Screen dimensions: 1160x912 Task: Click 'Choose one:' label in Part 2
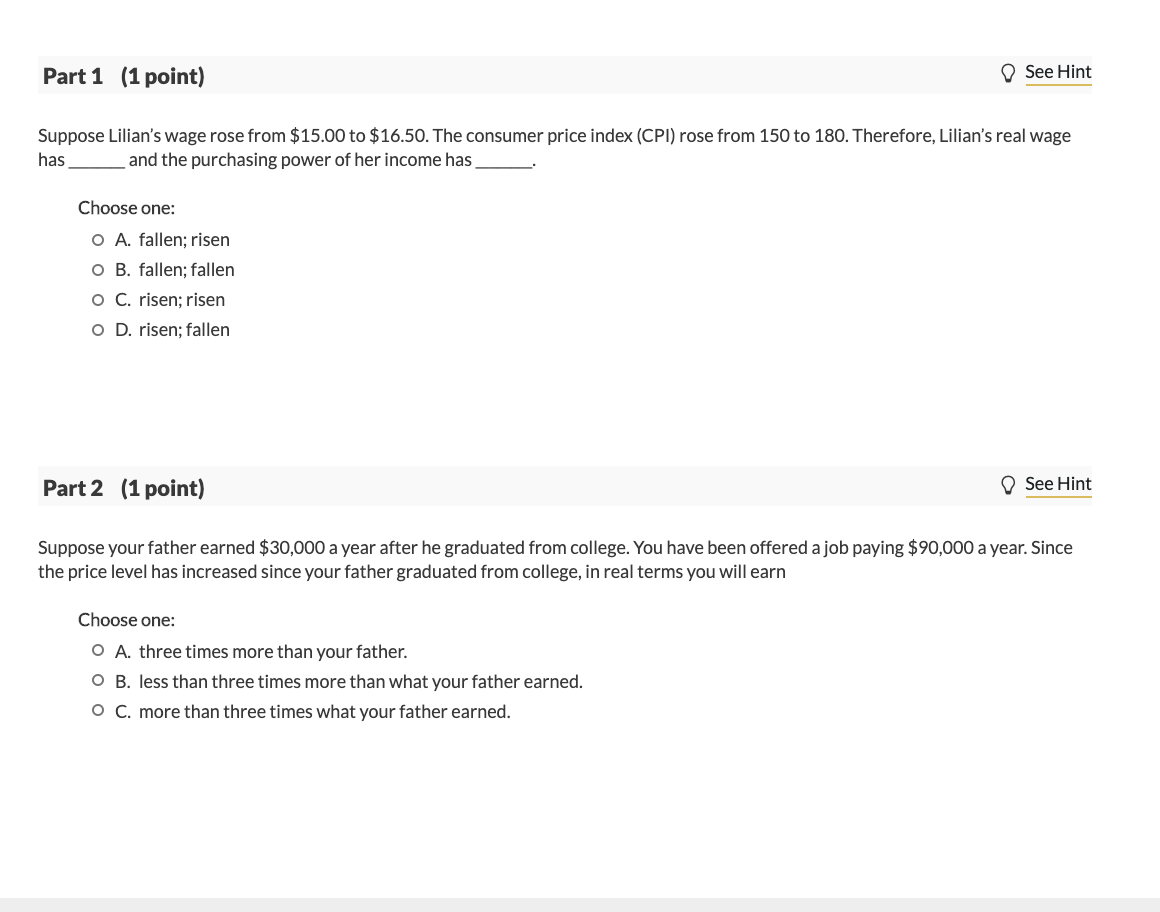[x=126, y=620]
